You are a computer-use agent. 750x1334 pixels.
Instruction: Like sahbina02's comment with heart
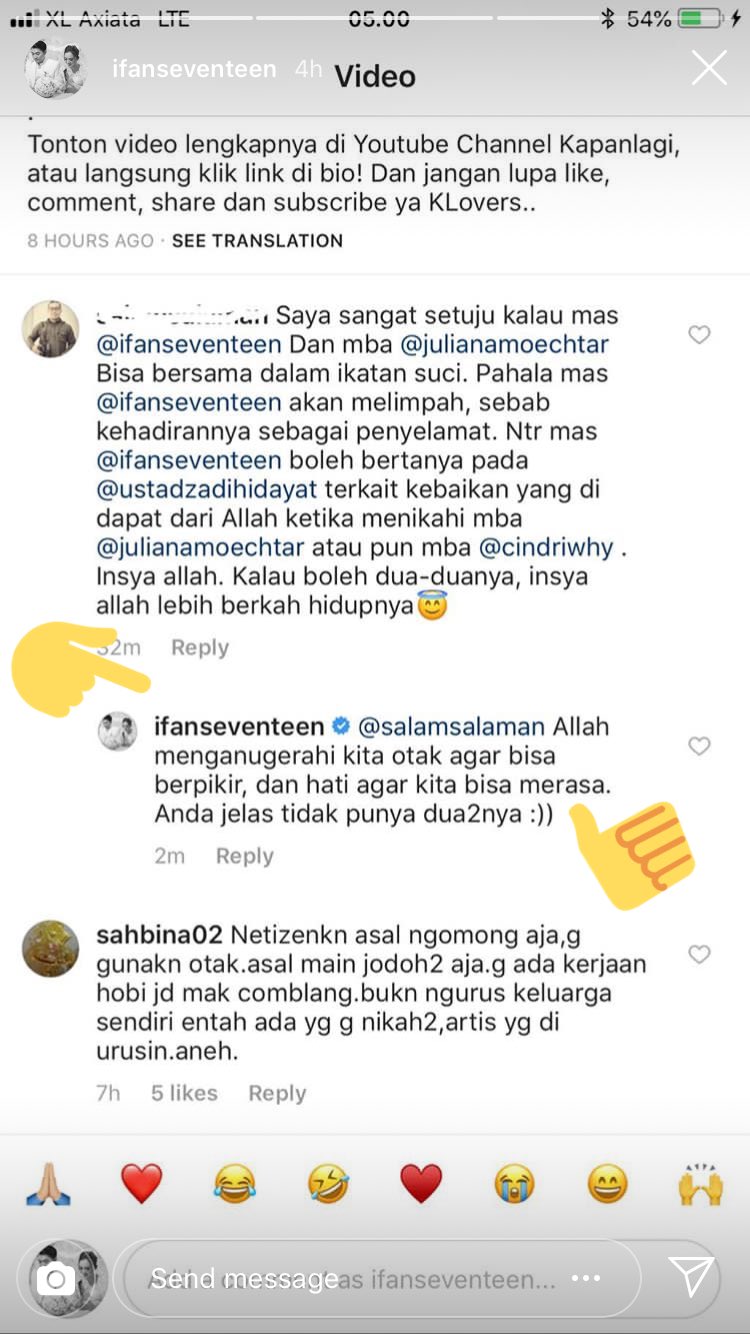(x=699, y=955)
